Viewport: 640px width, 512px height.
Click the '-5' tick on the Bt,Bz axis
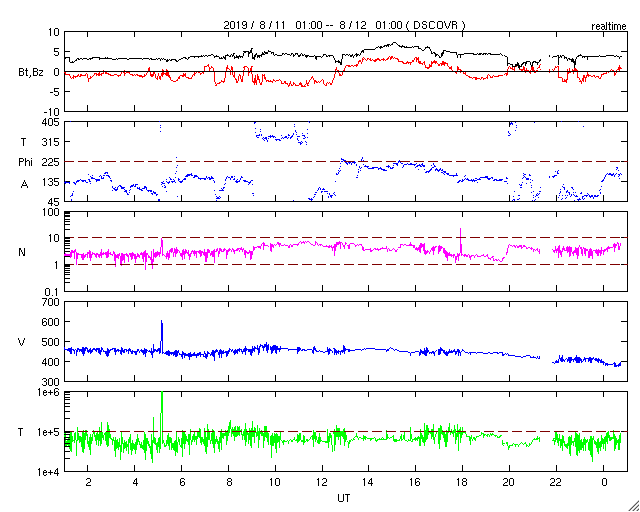53,91
